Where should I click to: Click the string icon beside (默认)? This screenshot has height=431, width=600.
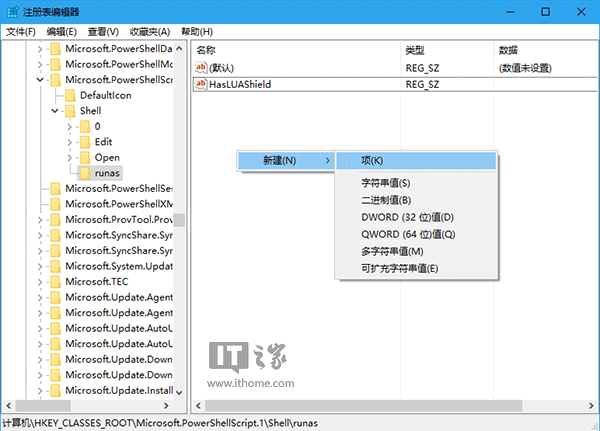tap(201, 68)
